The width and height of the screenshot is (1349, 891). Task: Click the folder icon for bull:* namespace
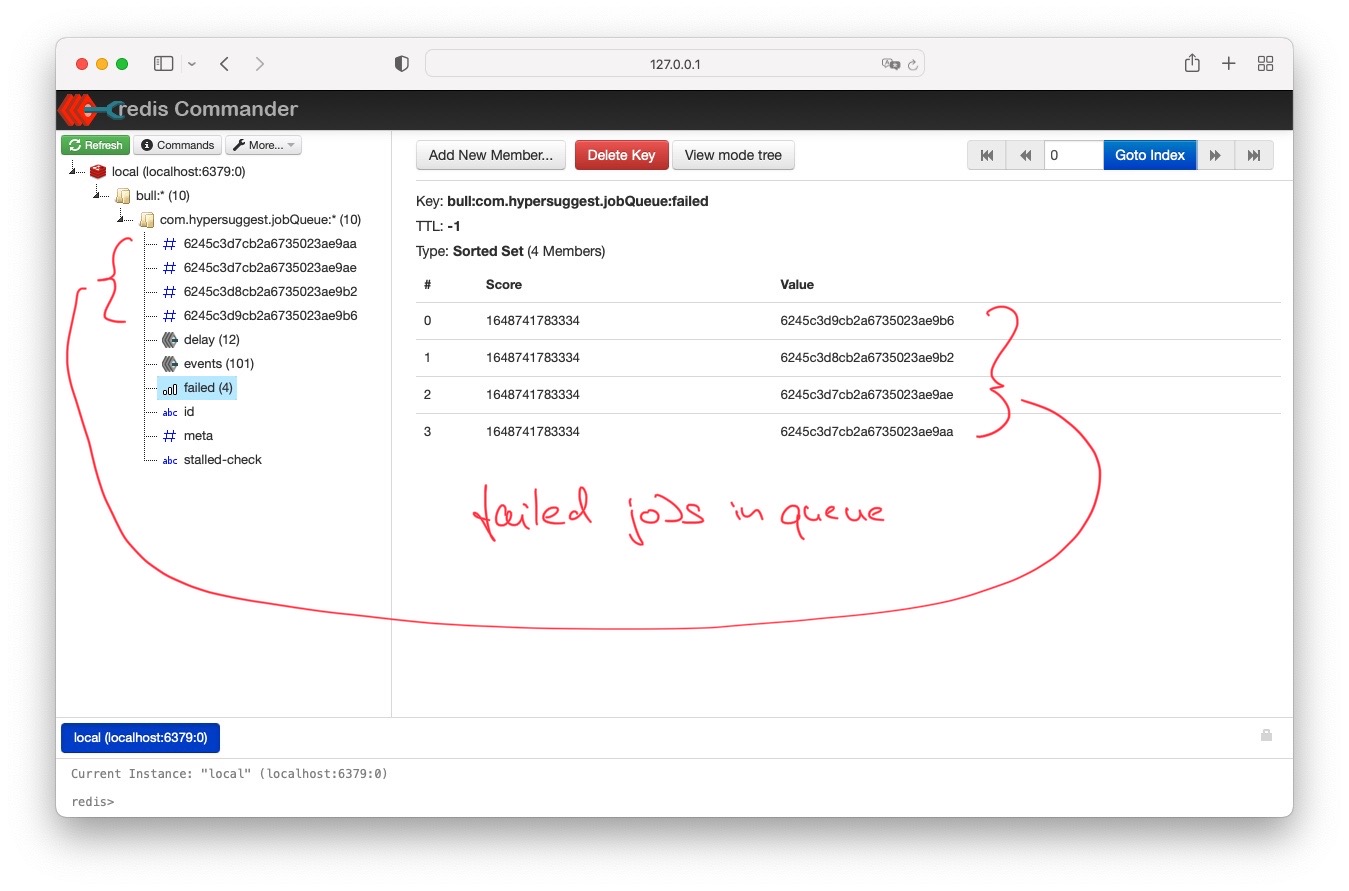point(121,195)
